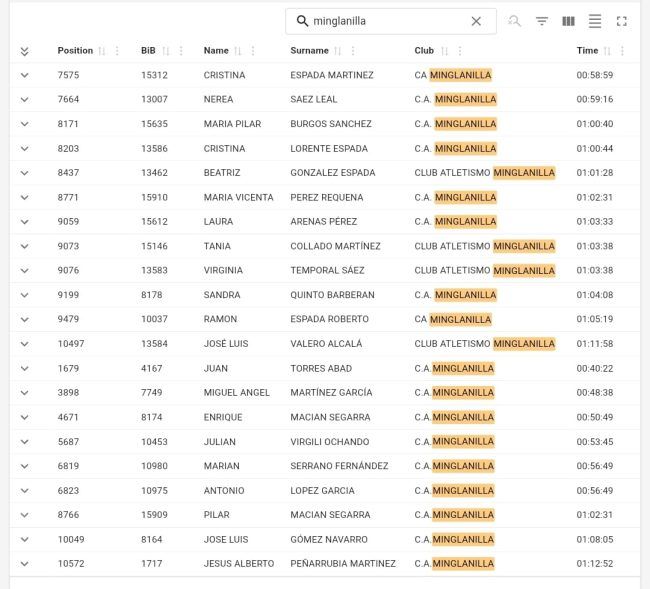Expand TANIA COLLADO MARTÍNEZ row

click(x=24, y=246)
